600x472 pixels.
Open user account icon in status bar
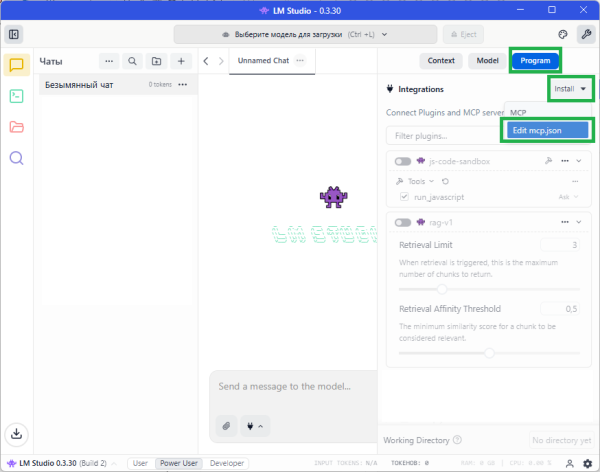pyautogui.click(x=569, y=463)
